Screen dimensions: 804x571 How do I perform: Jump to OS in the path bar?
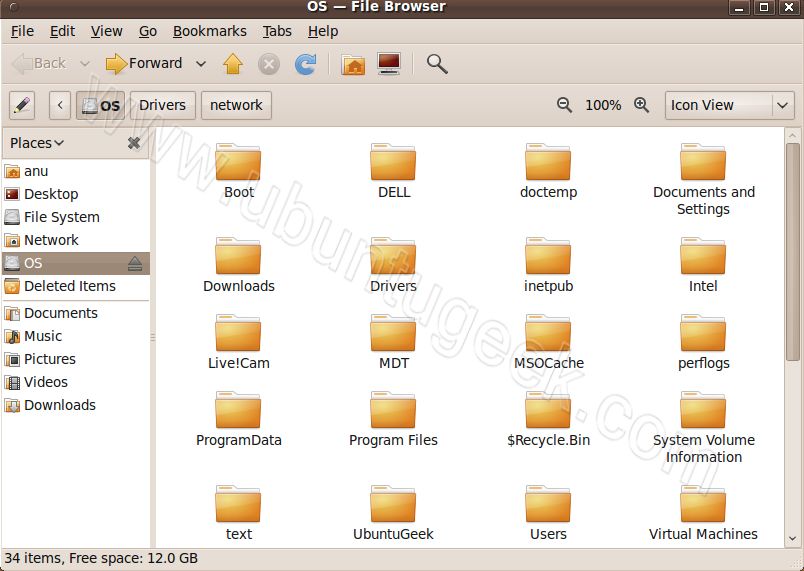(100, 106)
